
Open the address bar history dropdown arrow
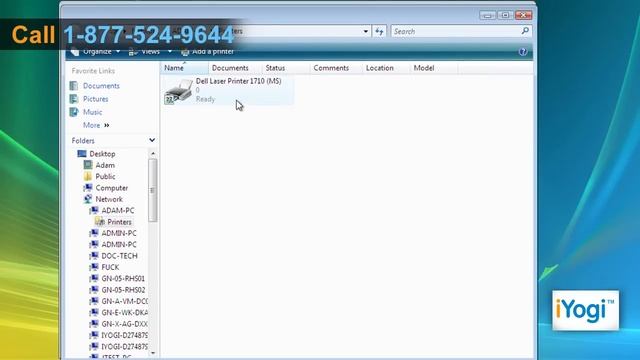click(366, 31)
